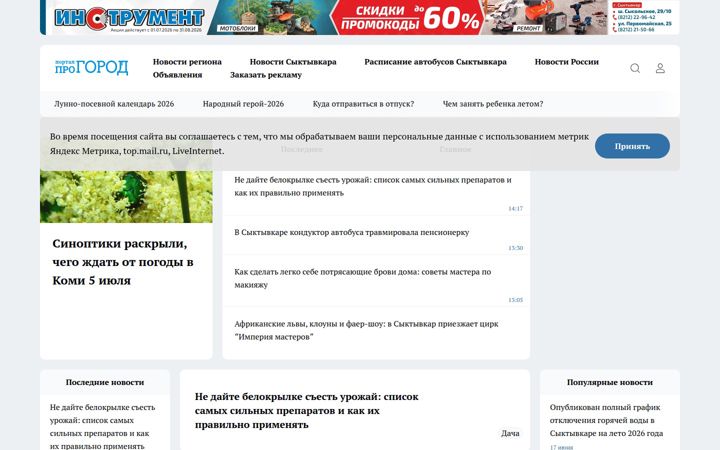
Task: Open Чем занять ребенка летом? link
Action: [493, 104]
